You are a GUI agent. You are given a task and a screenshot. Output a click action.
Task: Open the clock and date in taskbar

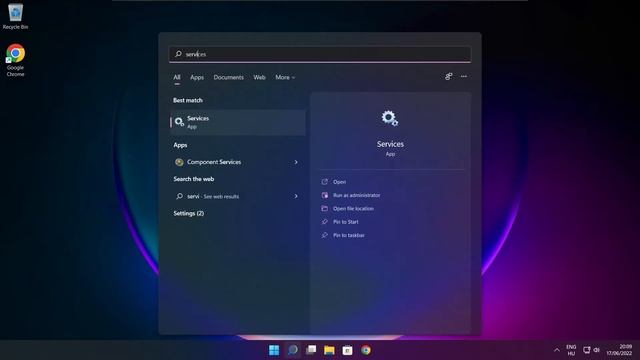tap(620, 350)
